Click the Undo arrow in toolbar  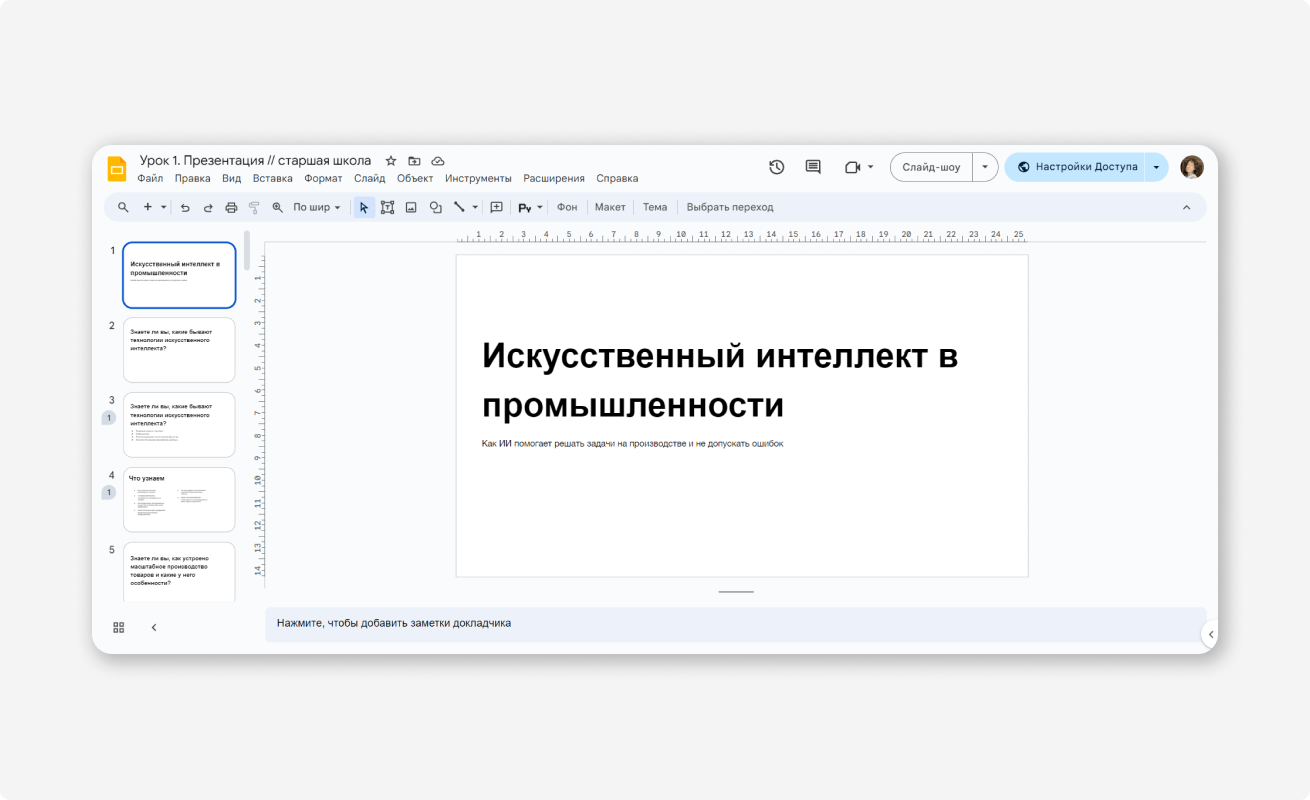click(185, 208)
